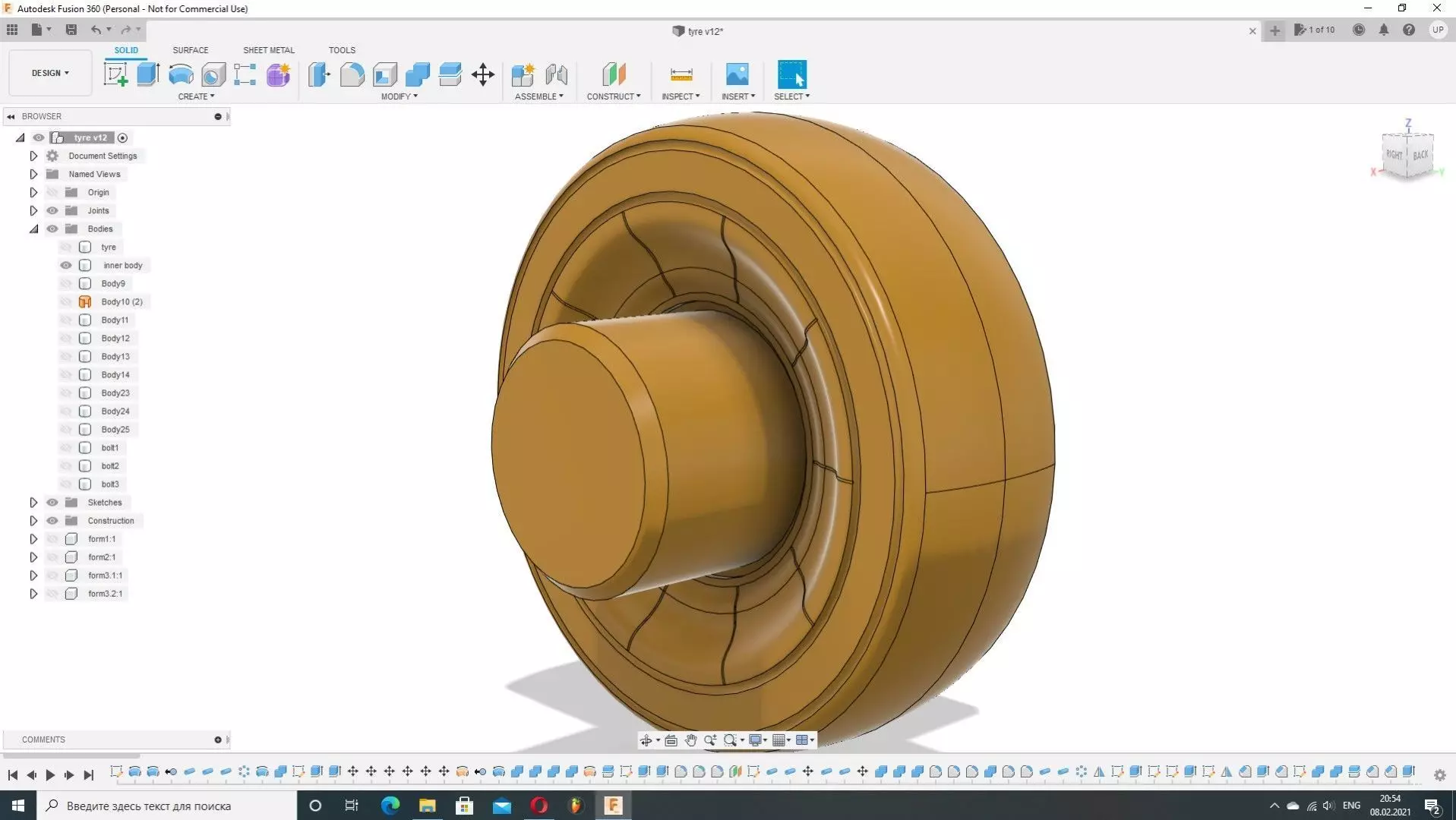This screenshot has width=1456, height=820.
Task: Choose the Hole tool
Action: (213, 74)
